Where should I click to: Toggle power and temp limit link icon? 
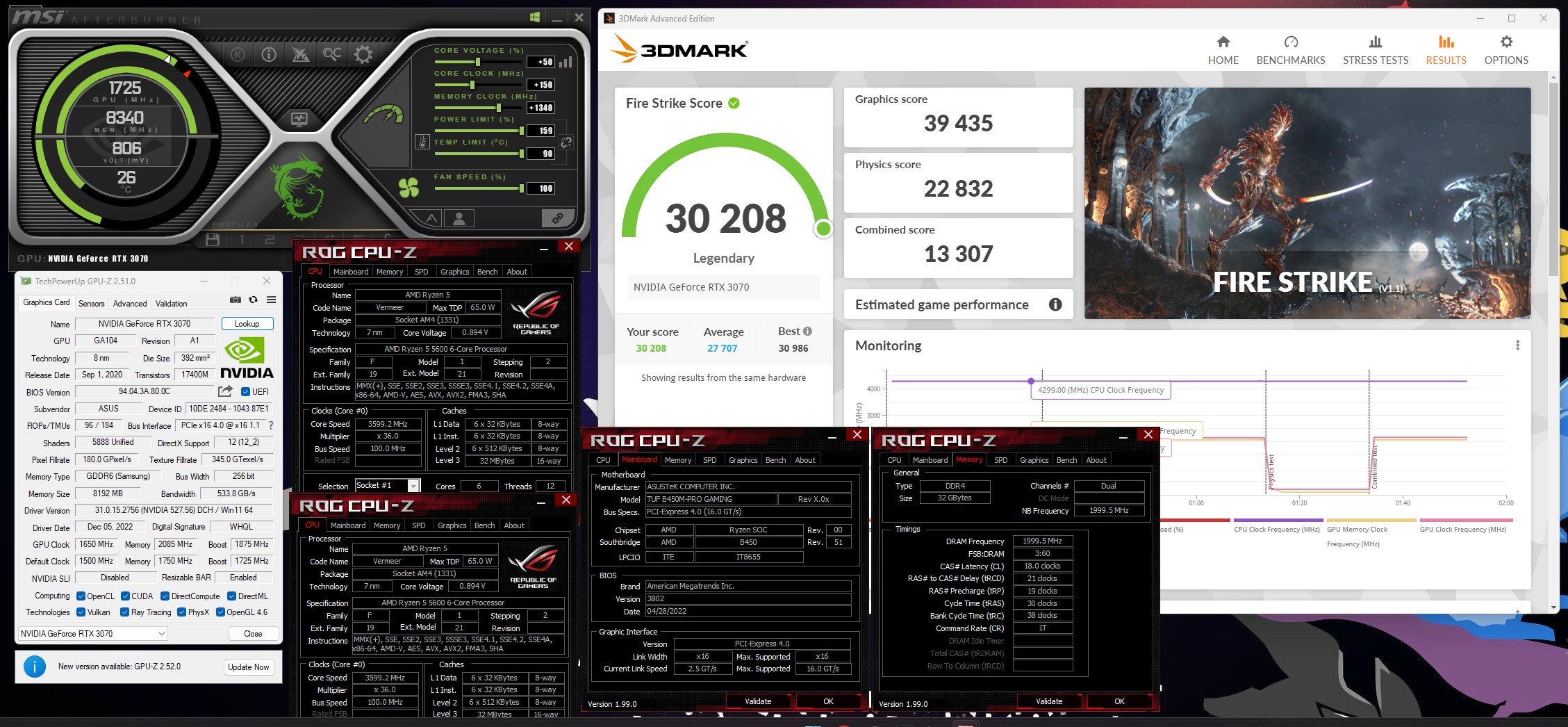coord(566,142)
